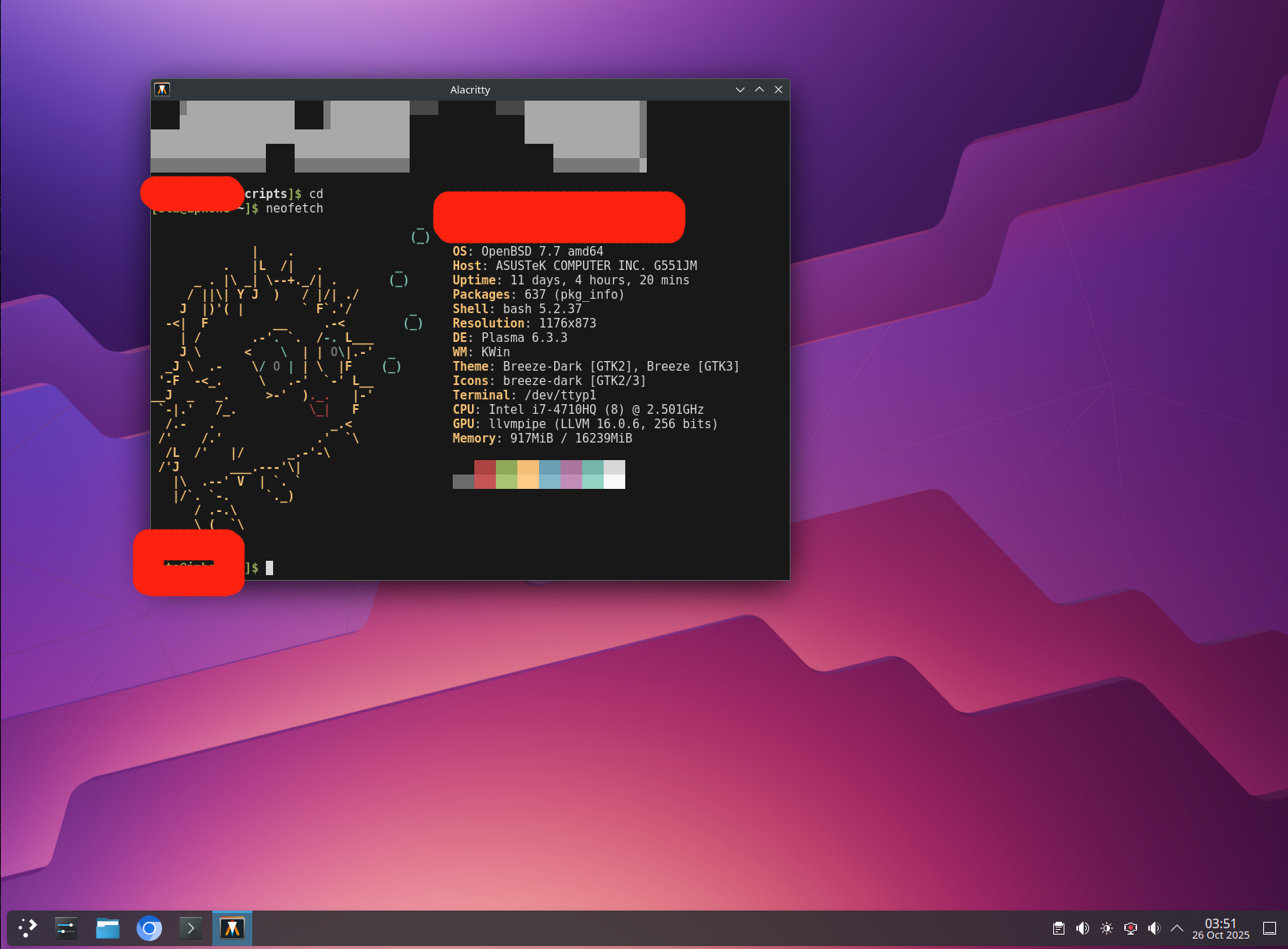
Task: Click the "Icons: breeze-dark [GTK2/3]" line
Action: (549, 381)
